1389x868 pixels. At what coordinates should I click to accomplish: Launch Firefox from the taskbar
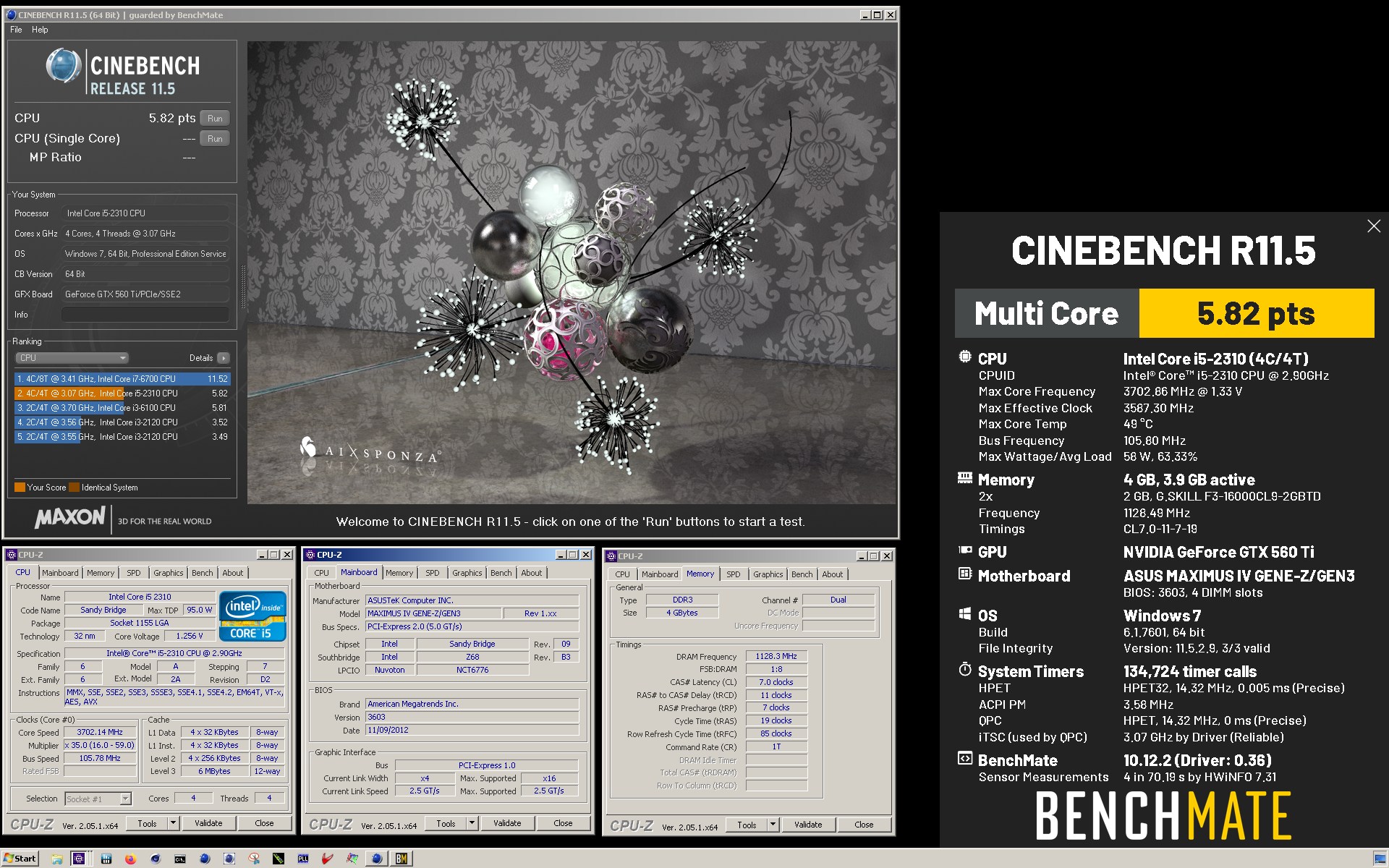(130, 859)
